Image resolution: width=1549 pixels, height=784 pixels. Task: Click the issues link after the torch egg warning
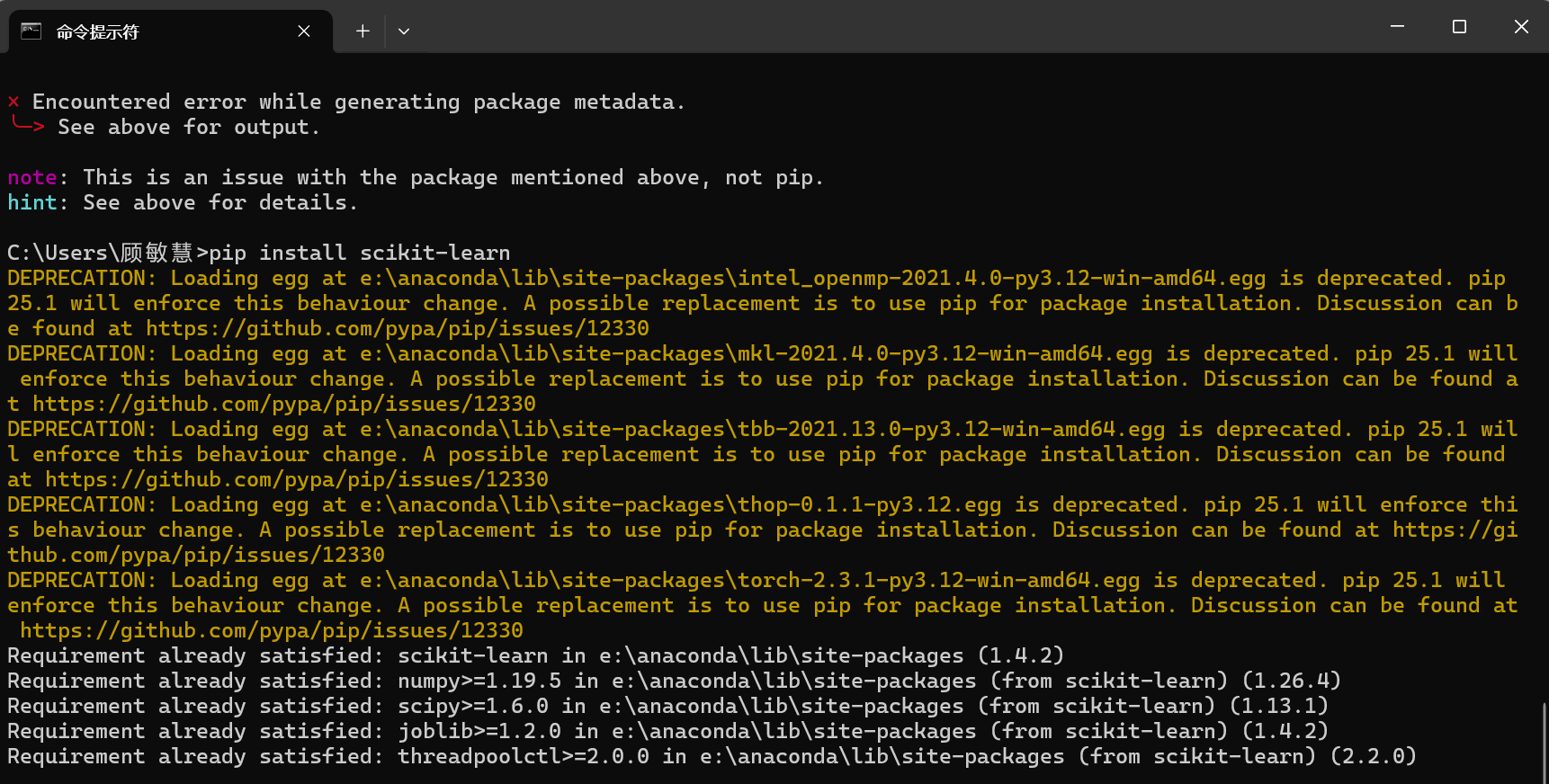pyautogui.click(x=272, y=630)
